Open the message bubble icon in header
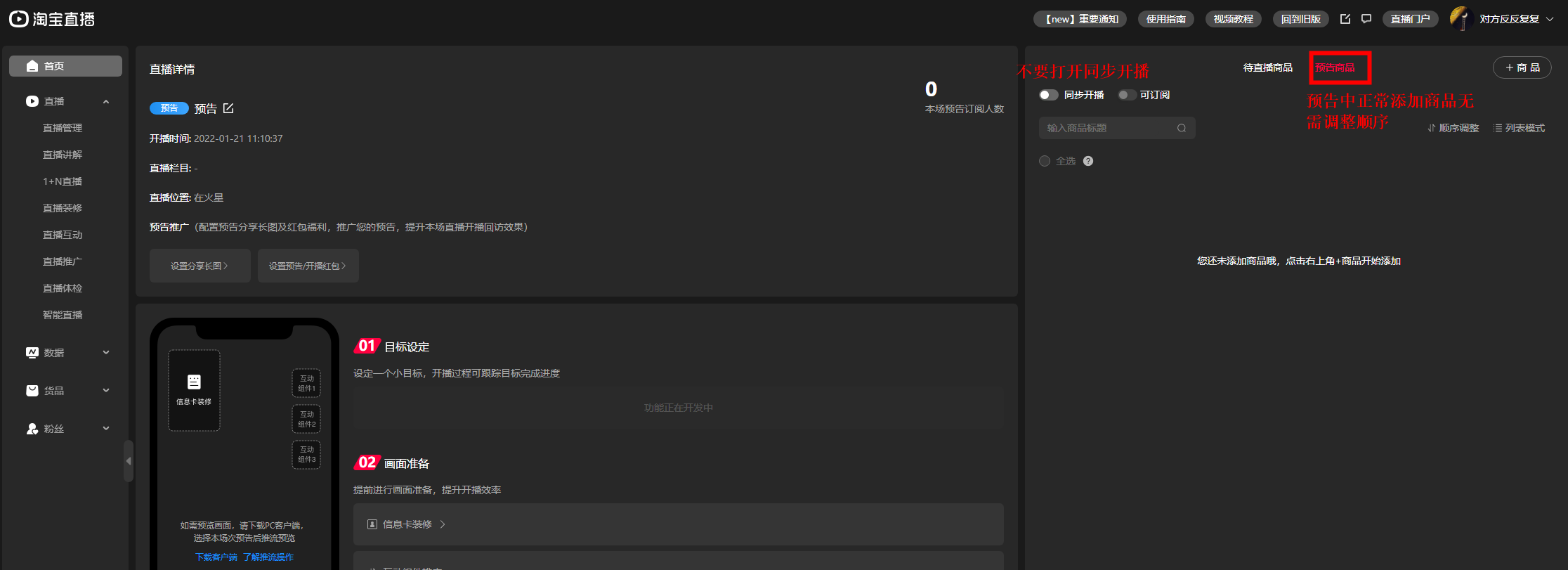 pos(1366,19)
